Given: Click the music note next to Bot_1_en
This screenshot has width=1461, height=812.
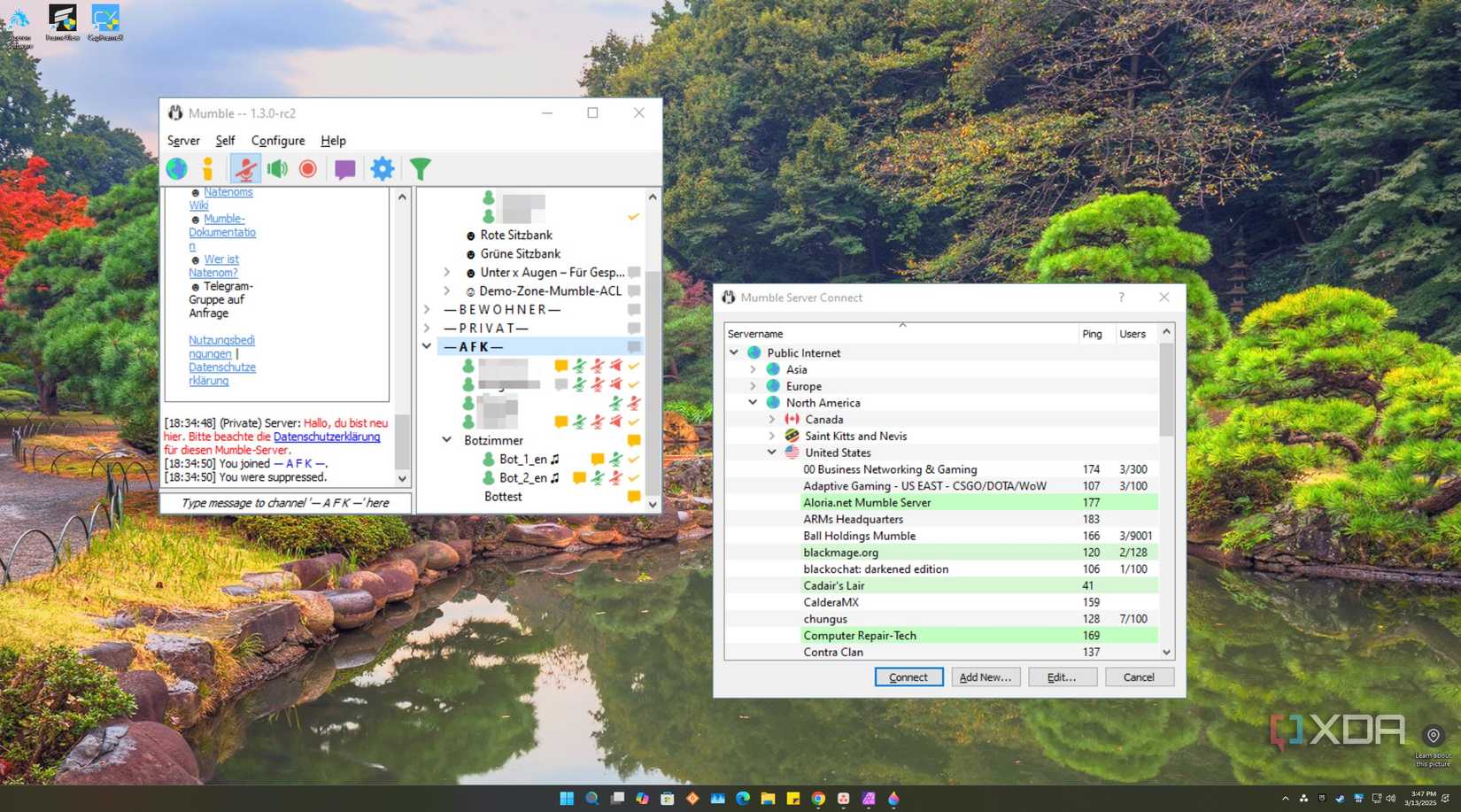Looking at the screenshot, I should click(554, 459).
